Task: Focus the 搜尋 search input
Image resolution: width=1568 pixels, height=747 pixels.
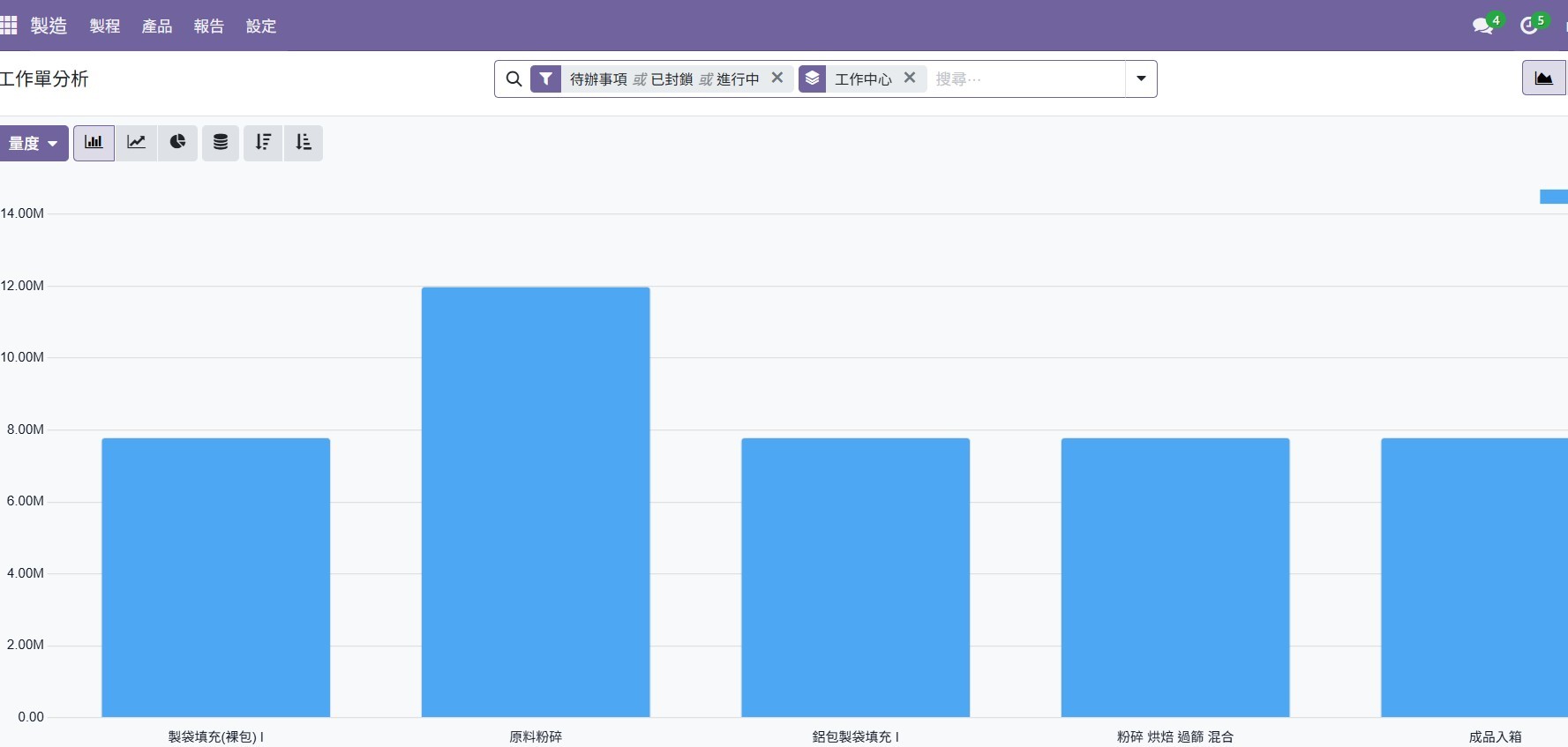Action: (1028, 79)
